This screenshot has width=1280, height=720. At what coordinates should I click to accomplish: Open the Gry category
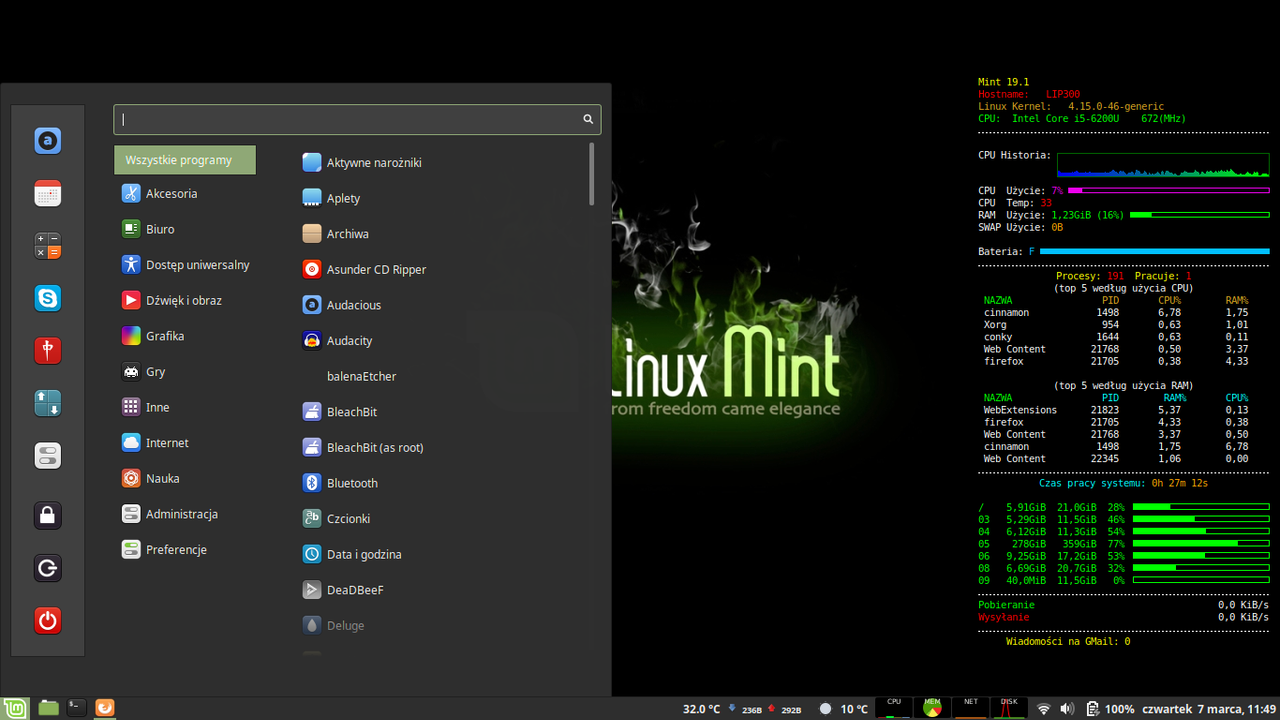tap(185, 372)
